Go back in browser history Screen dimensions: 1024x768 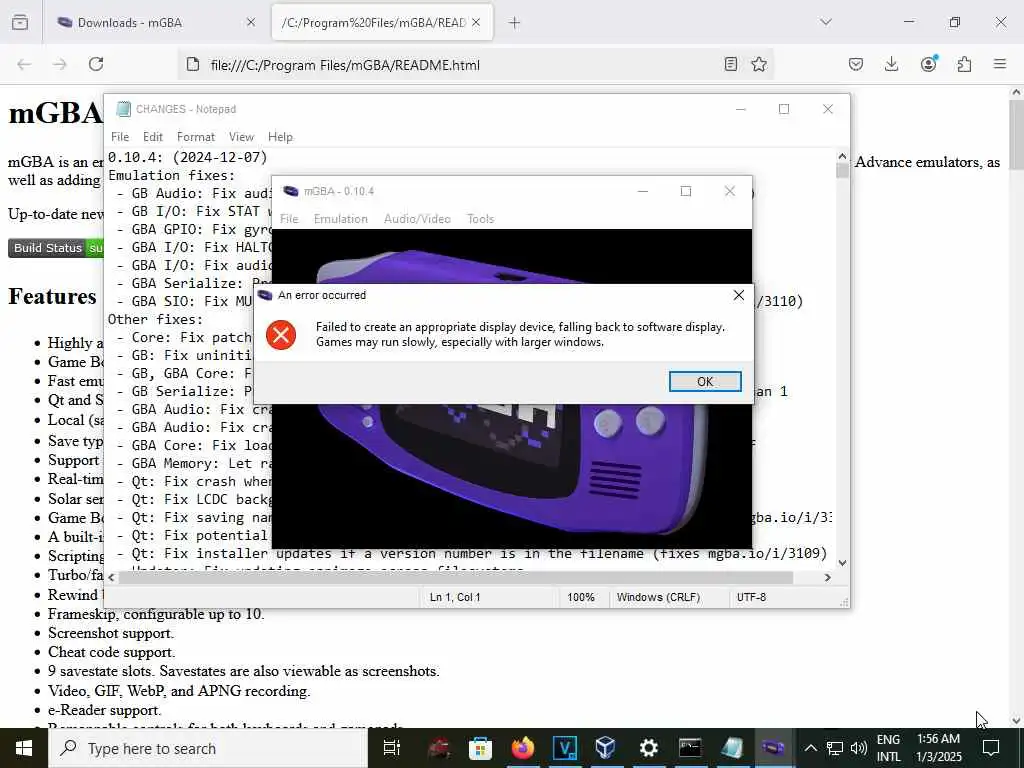24,64
